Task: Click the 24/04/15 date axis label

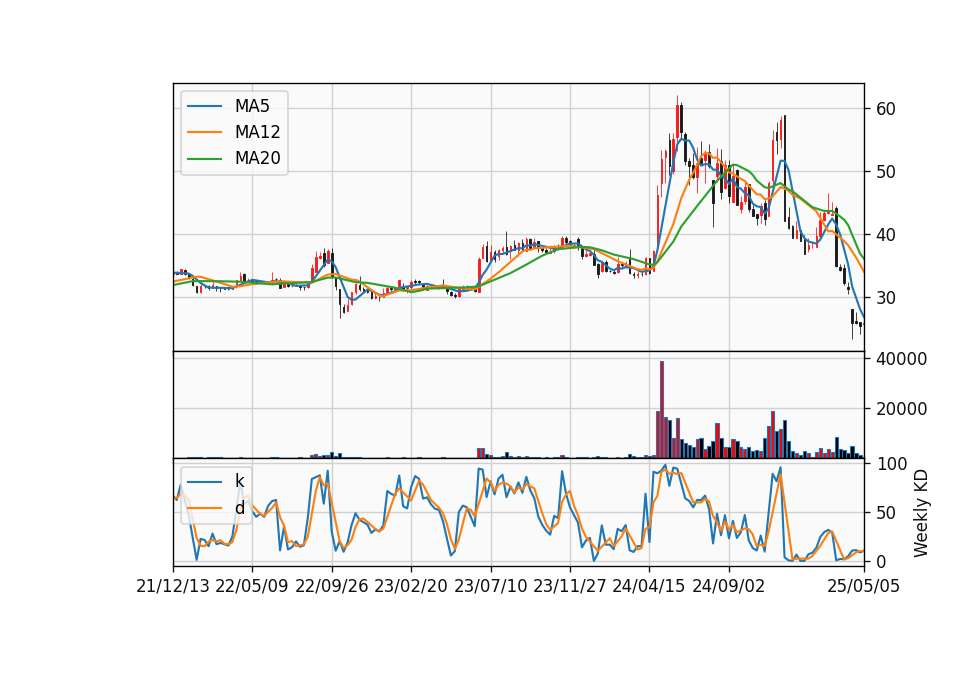Action: click(x=649, y=586)
